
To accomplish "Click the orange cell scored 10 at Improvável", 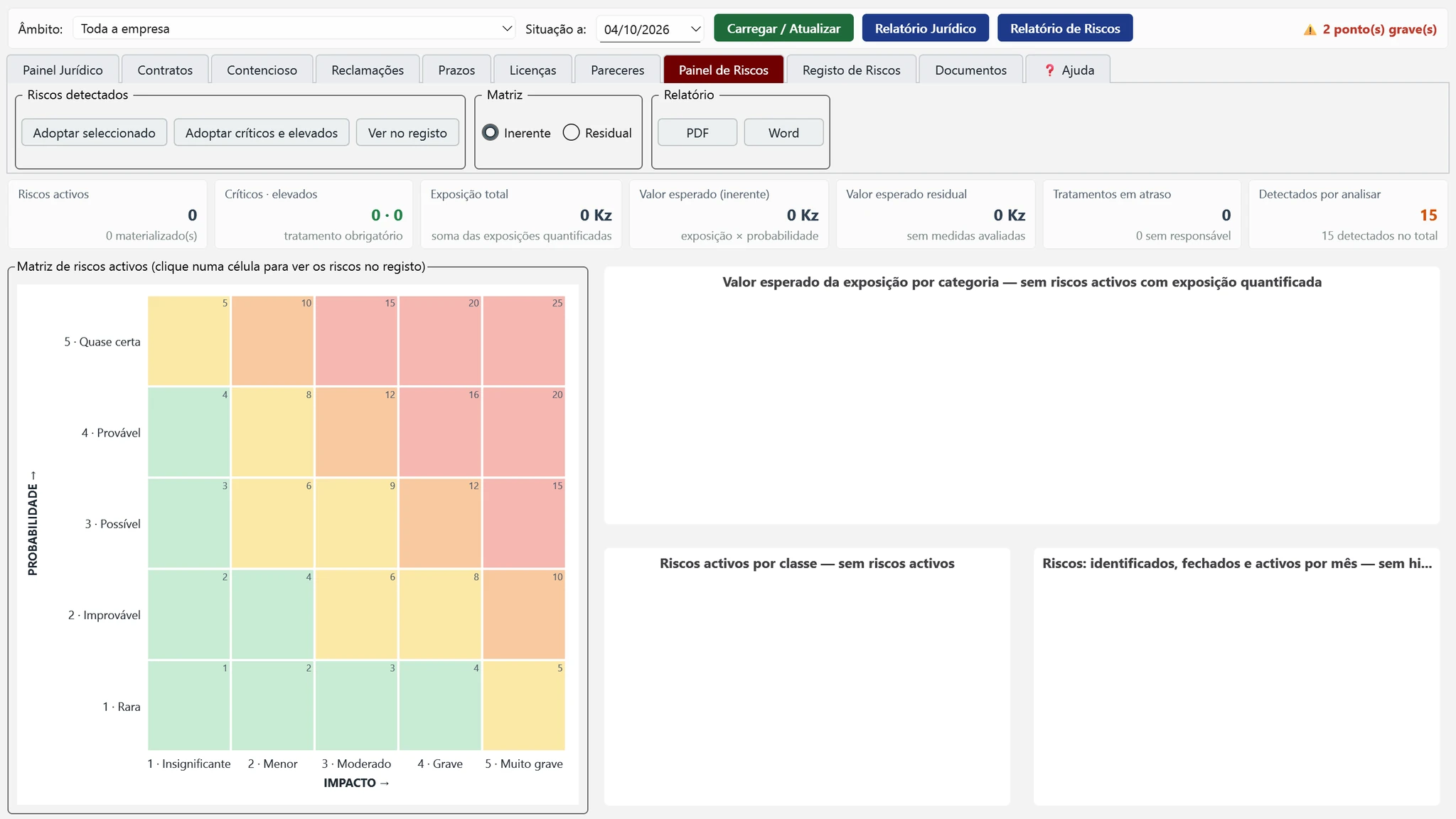I will 524,615.
